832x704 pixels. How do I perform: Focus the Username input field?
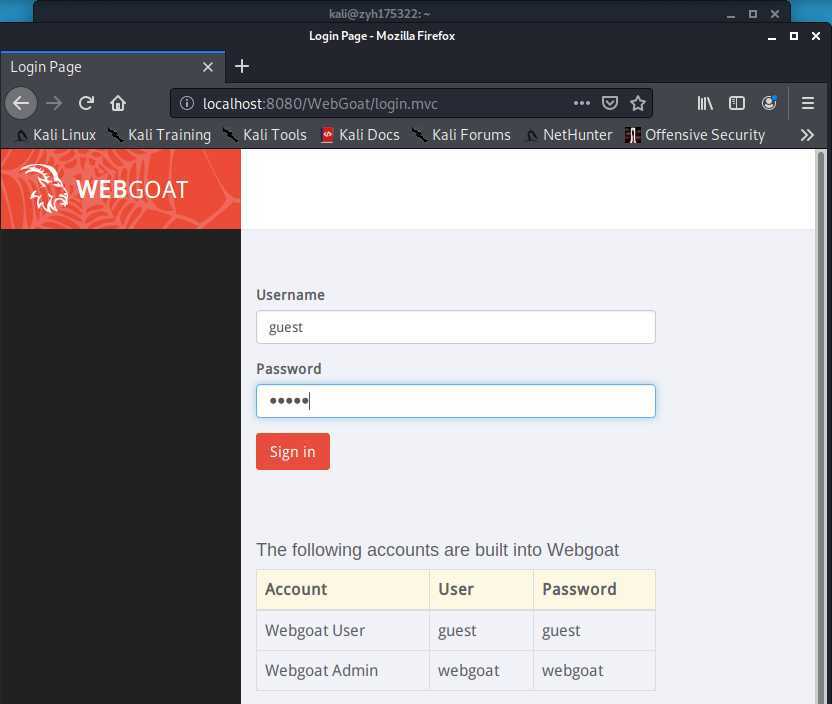455,327
